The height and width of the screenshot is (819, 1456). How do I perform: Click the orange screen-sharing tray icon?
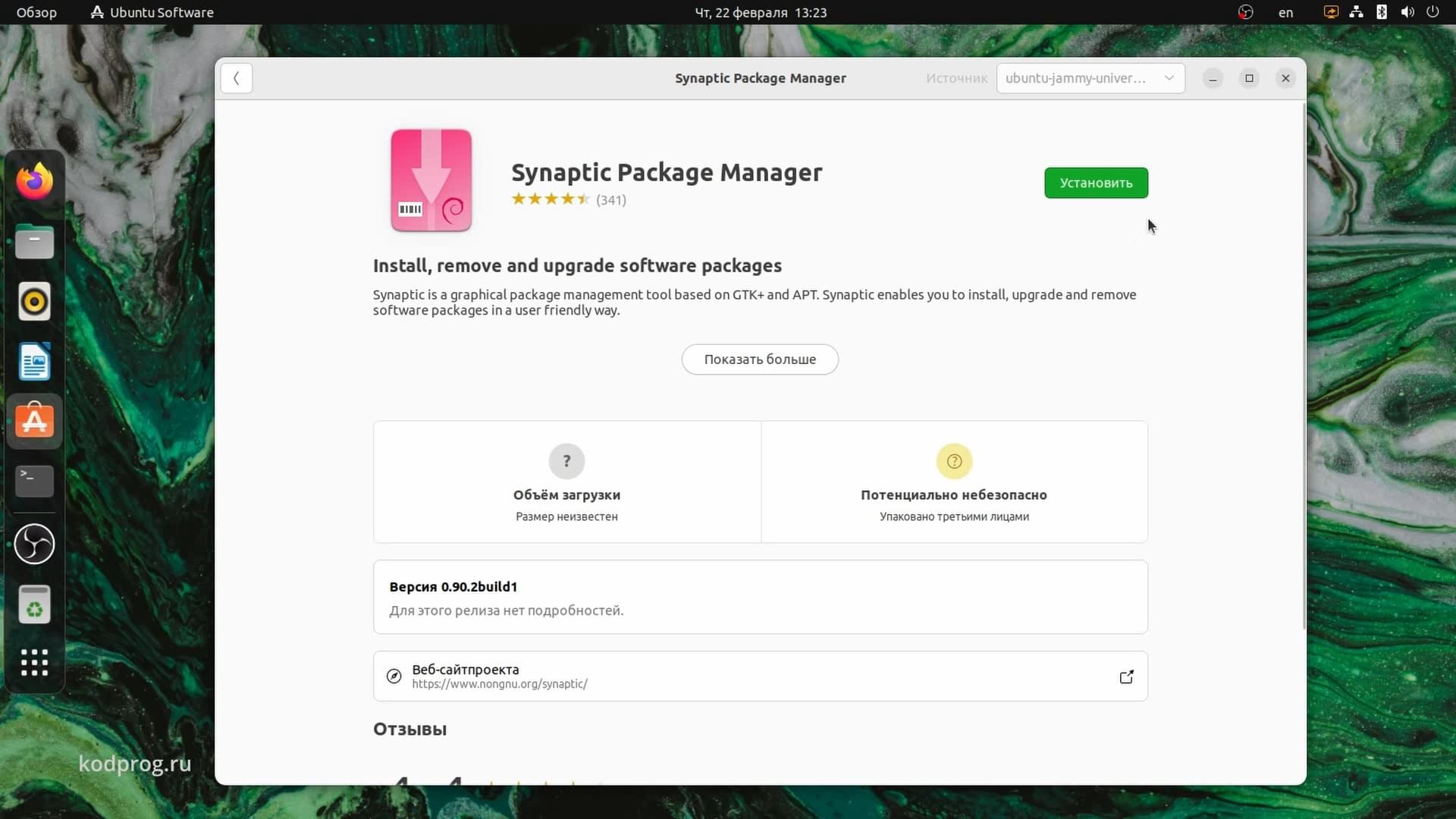pyautogui.click(x=1331, y=12)
